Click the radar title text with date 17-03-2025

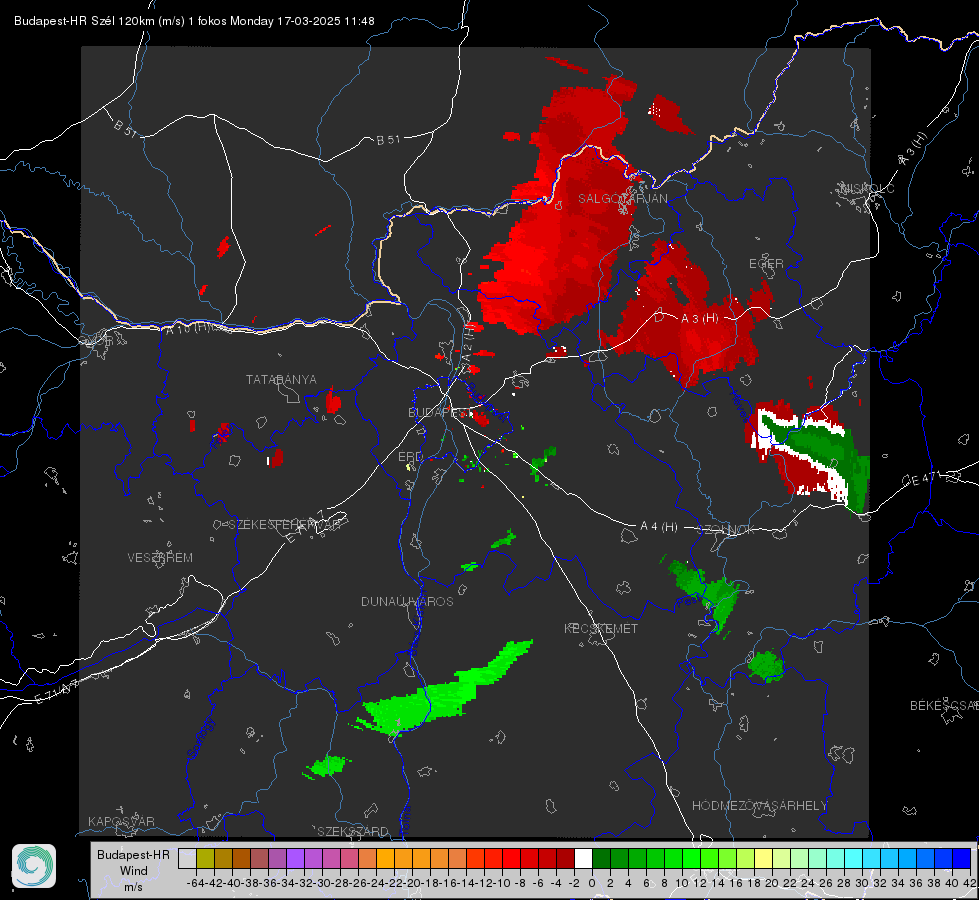(194, 21)
